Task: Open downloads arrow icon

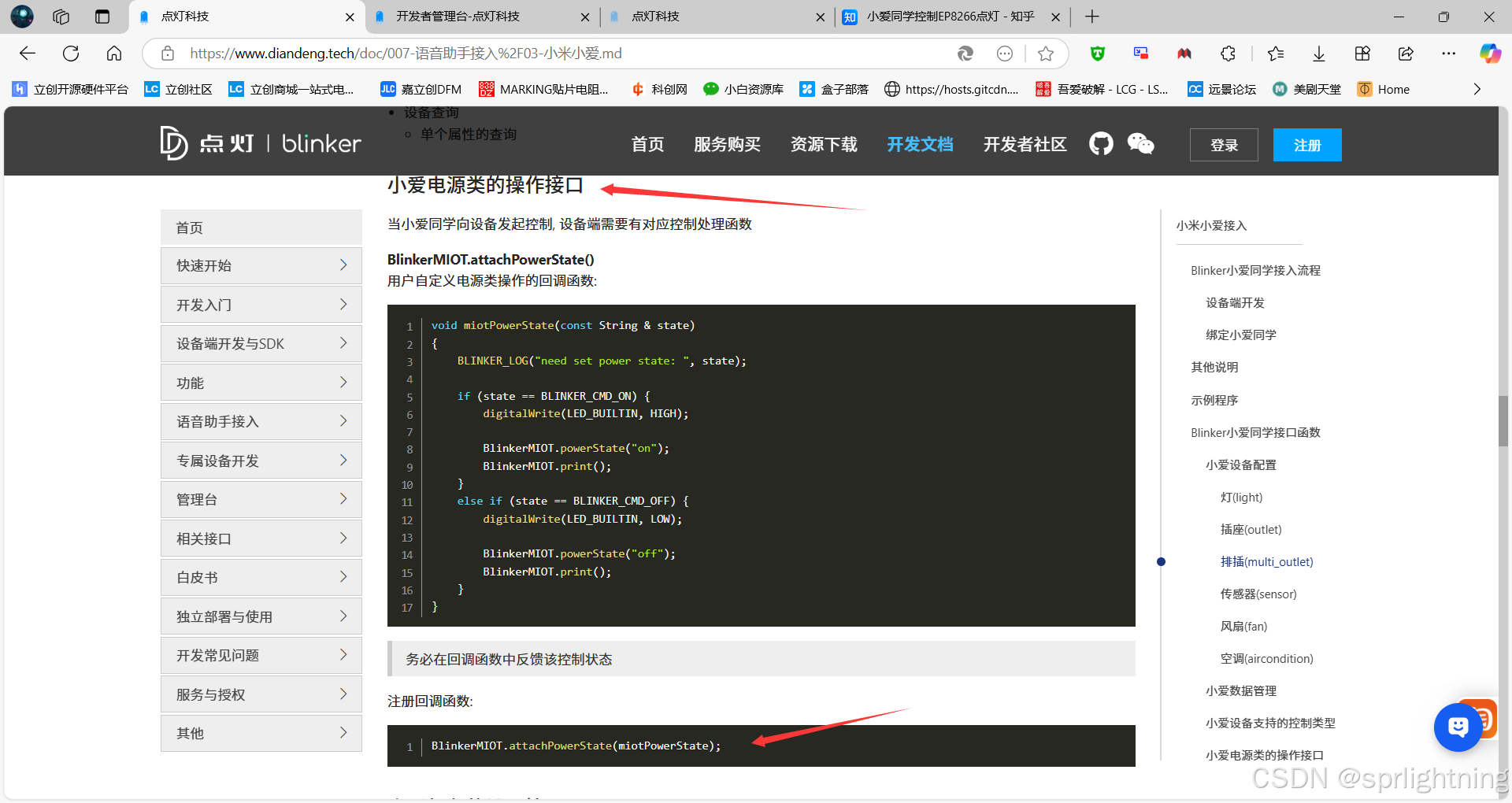Action: (1319, 54)
